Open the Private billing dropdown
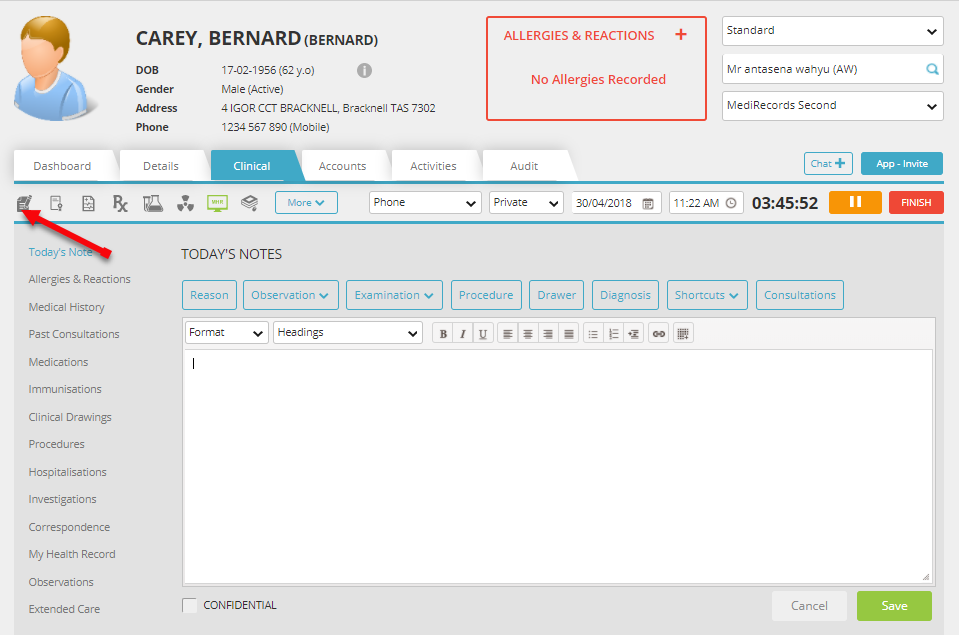This screenshot has width=959, height=635. tap(526, 202)
